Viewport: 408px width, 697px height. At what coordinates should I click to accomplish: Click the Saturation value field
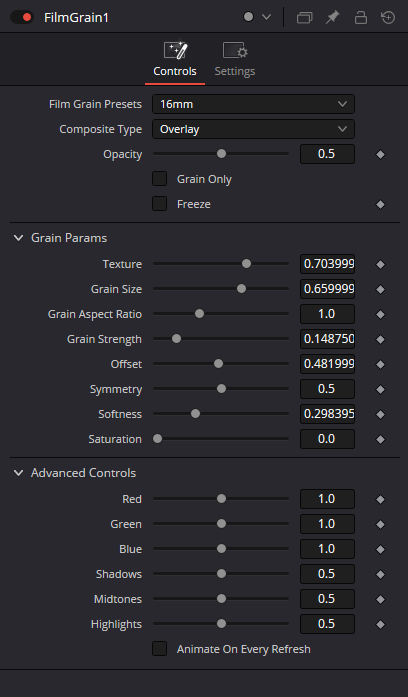(327, 439)
